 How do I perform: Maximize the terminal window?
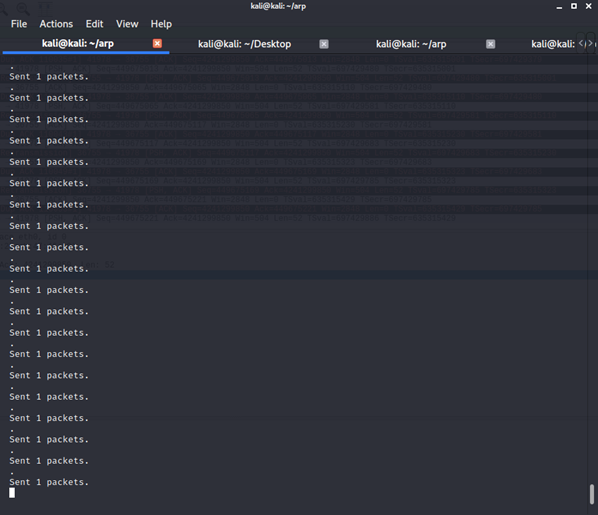click(574, 6)
